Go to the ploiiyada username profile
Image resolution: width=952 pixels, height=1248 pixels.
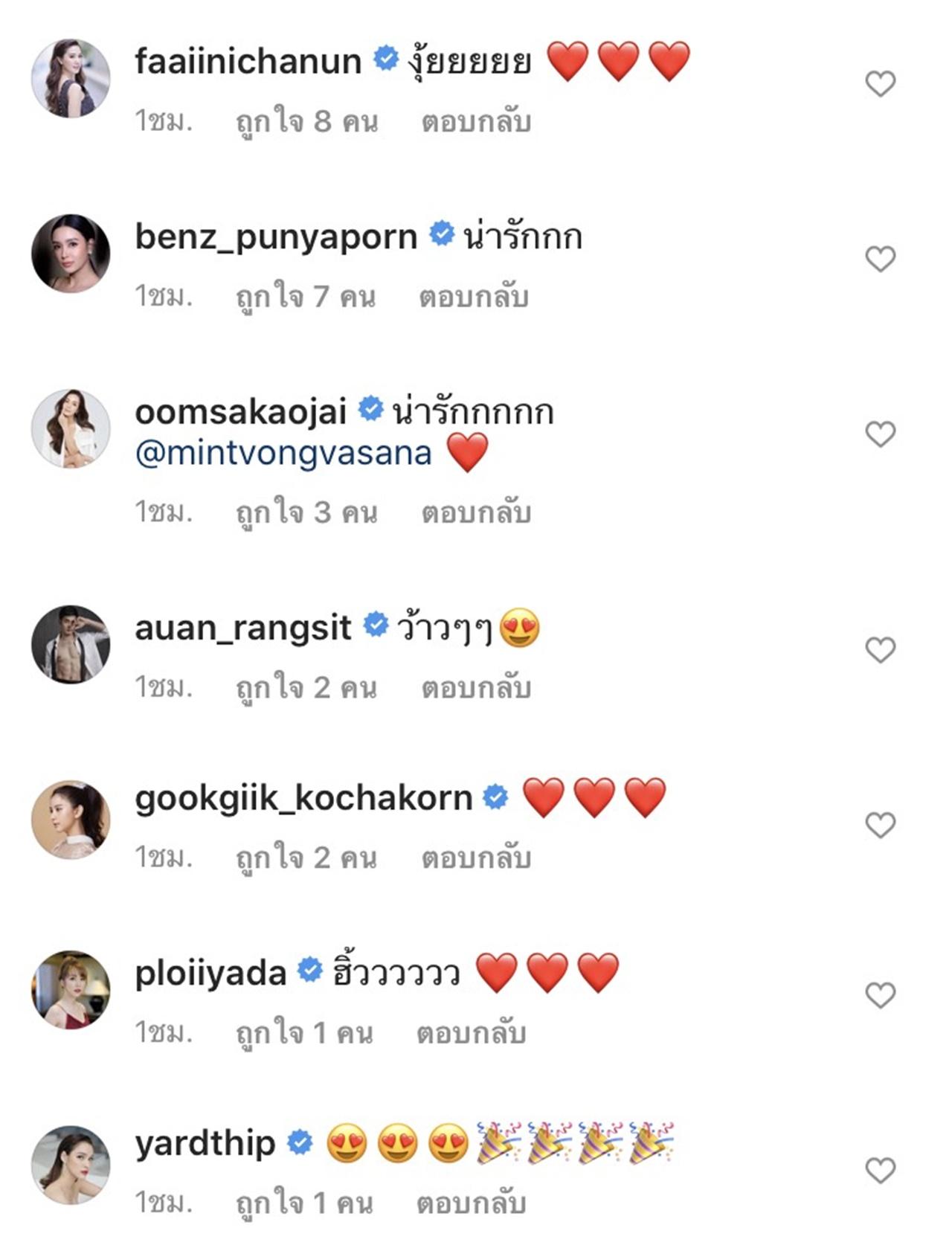(x=210, y=973)
